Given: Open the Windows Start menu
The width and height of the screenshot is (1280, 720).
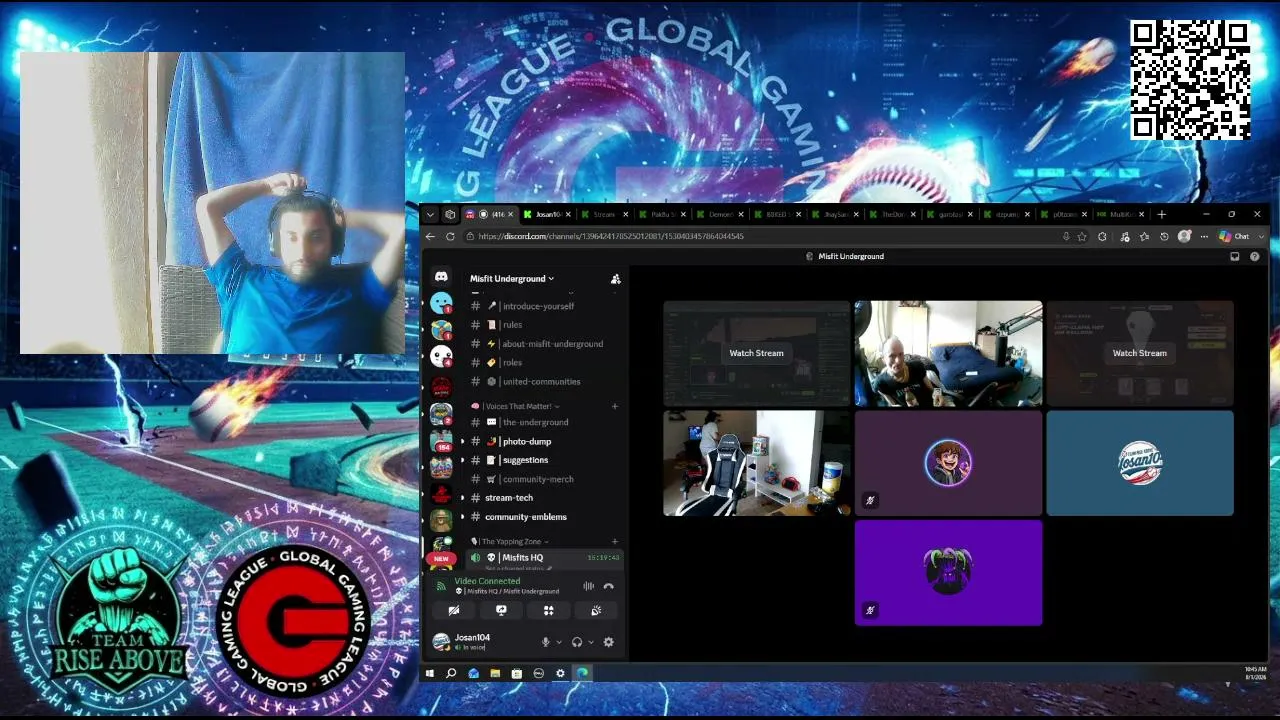Looking at the screenshot, I should pos(430,673).
